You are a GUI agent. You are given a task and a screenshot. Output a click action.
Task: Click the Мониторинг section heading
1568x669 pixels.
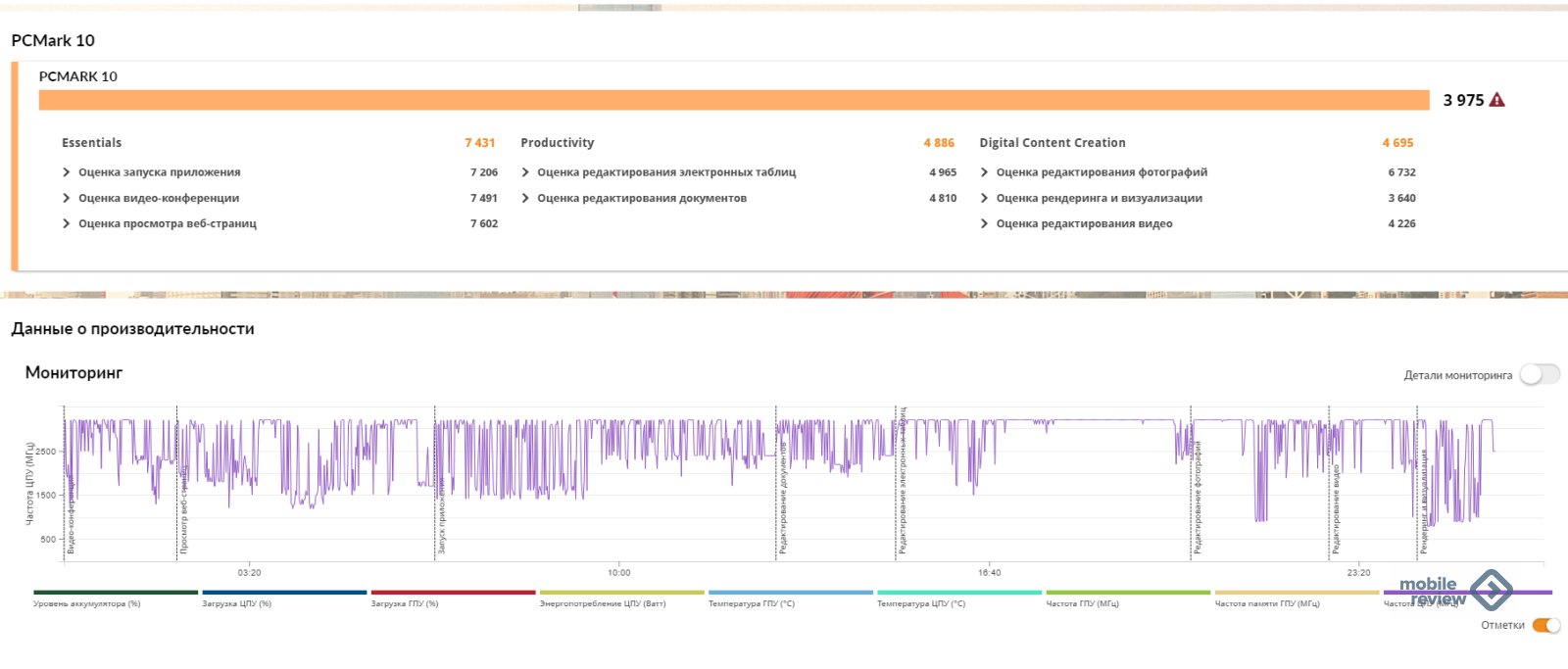tap(74, 372)
